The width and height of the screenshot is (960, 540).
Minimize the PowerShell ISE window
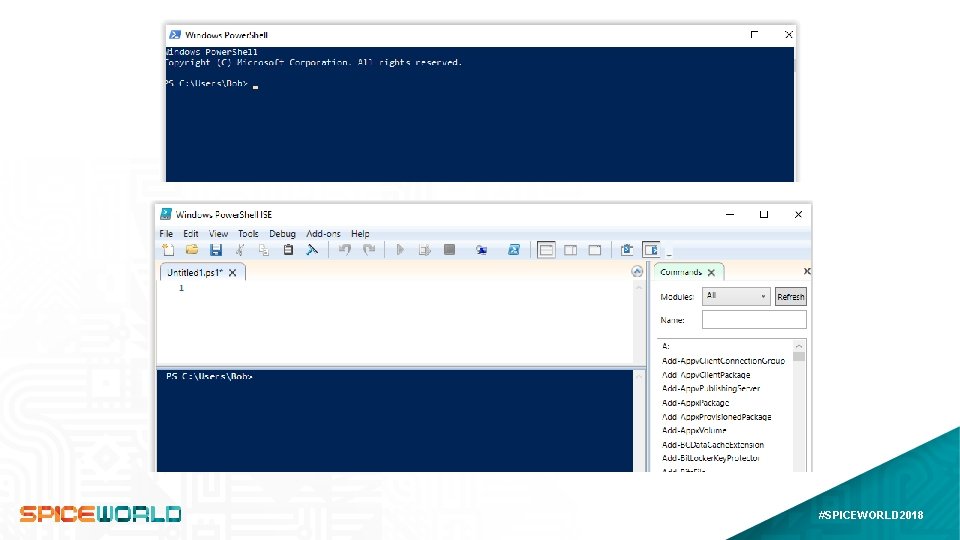[730, 214]
